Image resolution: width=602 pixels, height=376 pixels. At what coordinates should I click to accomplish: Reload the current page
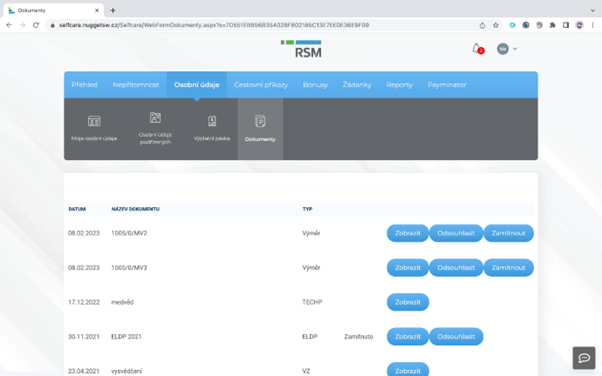pos(36,25)
